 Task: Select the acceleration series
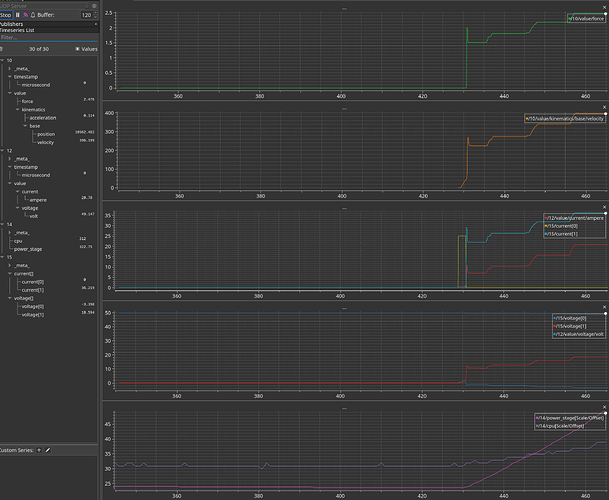(x=43, y=118)
